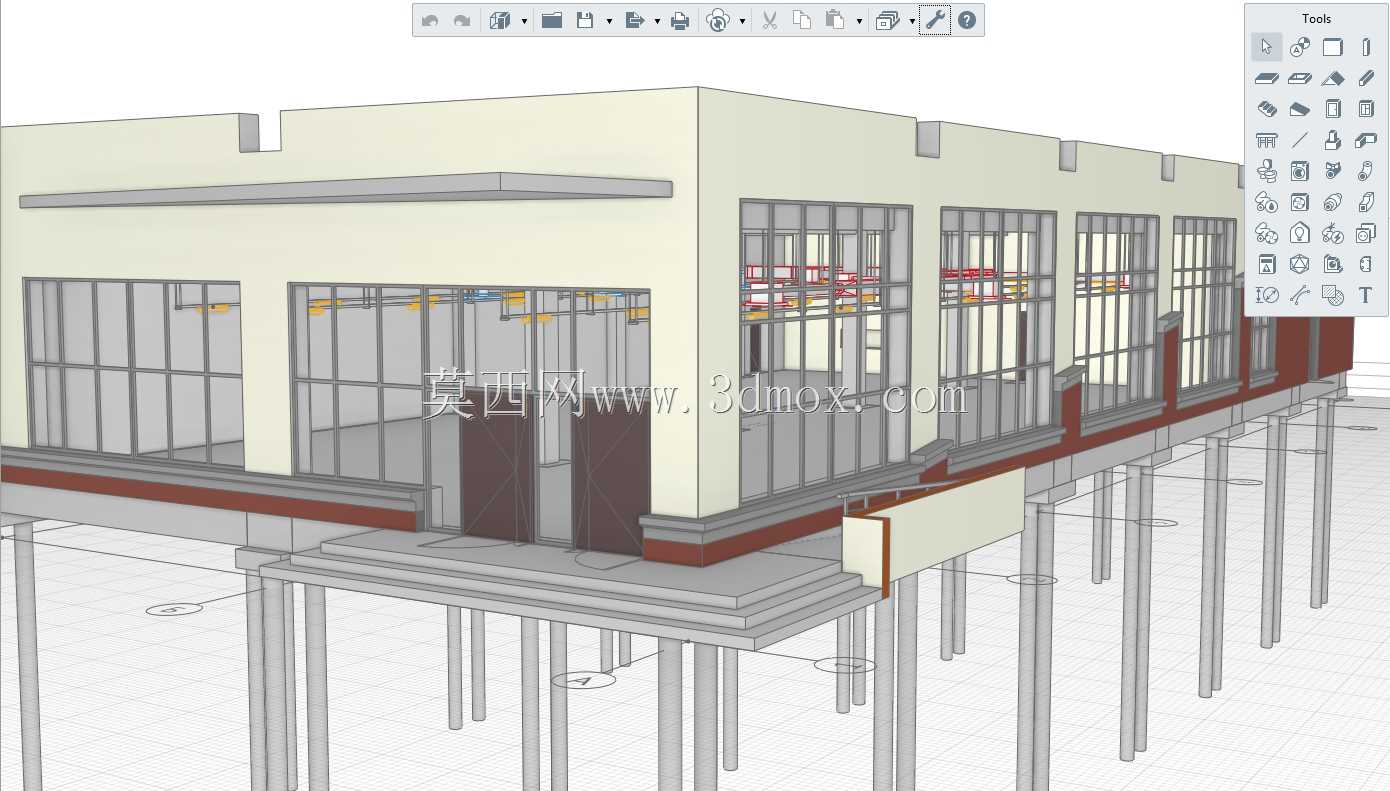Click the cloud sync icon
The height and width of the screenshot is (791, 1390).
[x=718, y=20]
